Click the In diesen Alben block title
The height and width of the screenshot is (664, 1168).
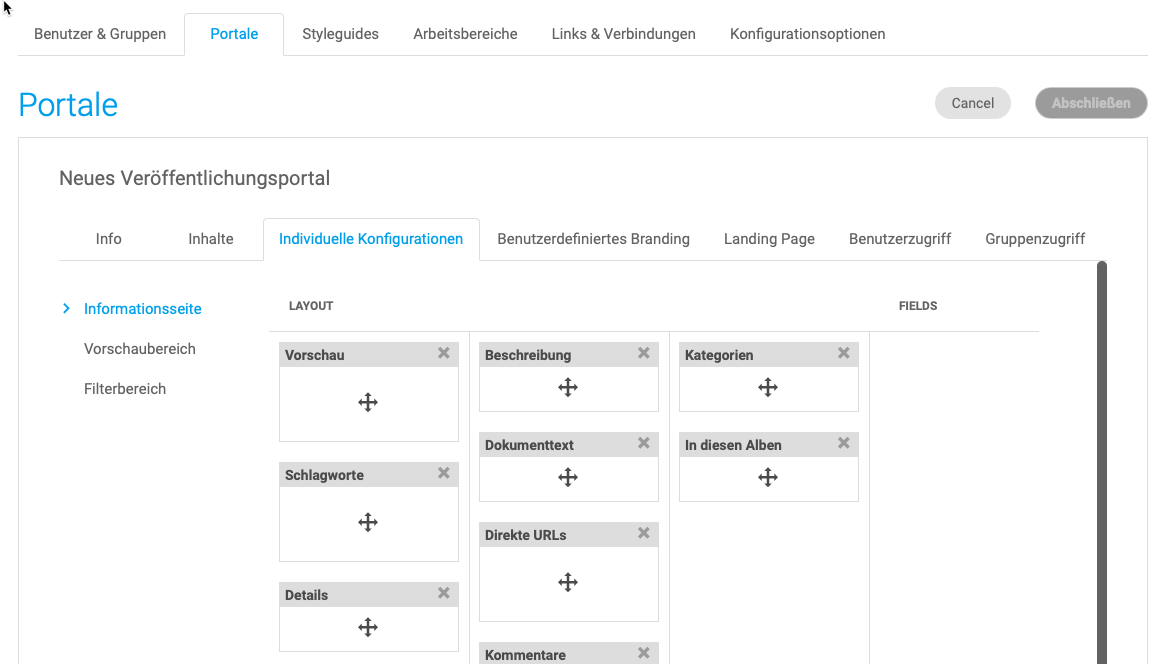pos(733,446)
